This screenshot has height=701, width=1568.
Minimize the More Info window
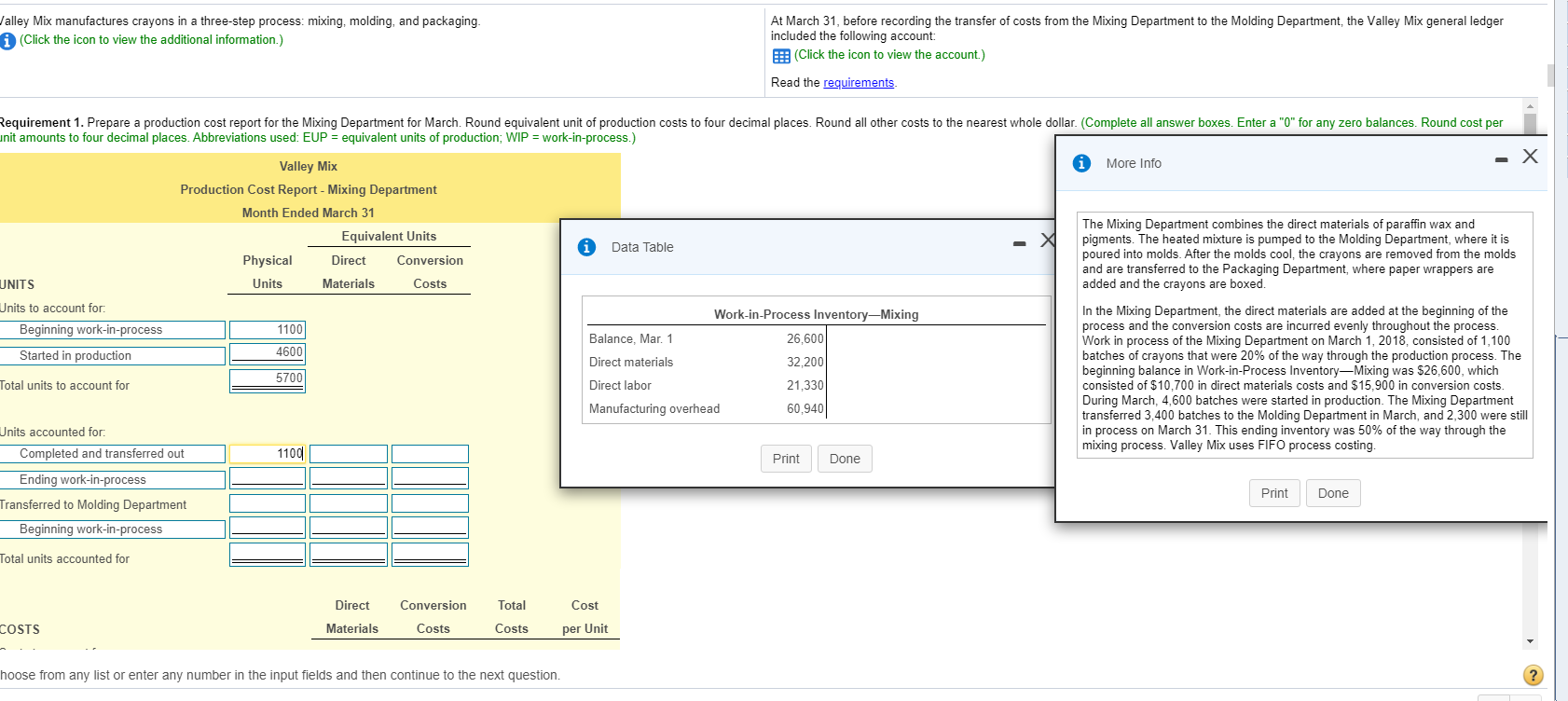click(x=1501, y=159)
